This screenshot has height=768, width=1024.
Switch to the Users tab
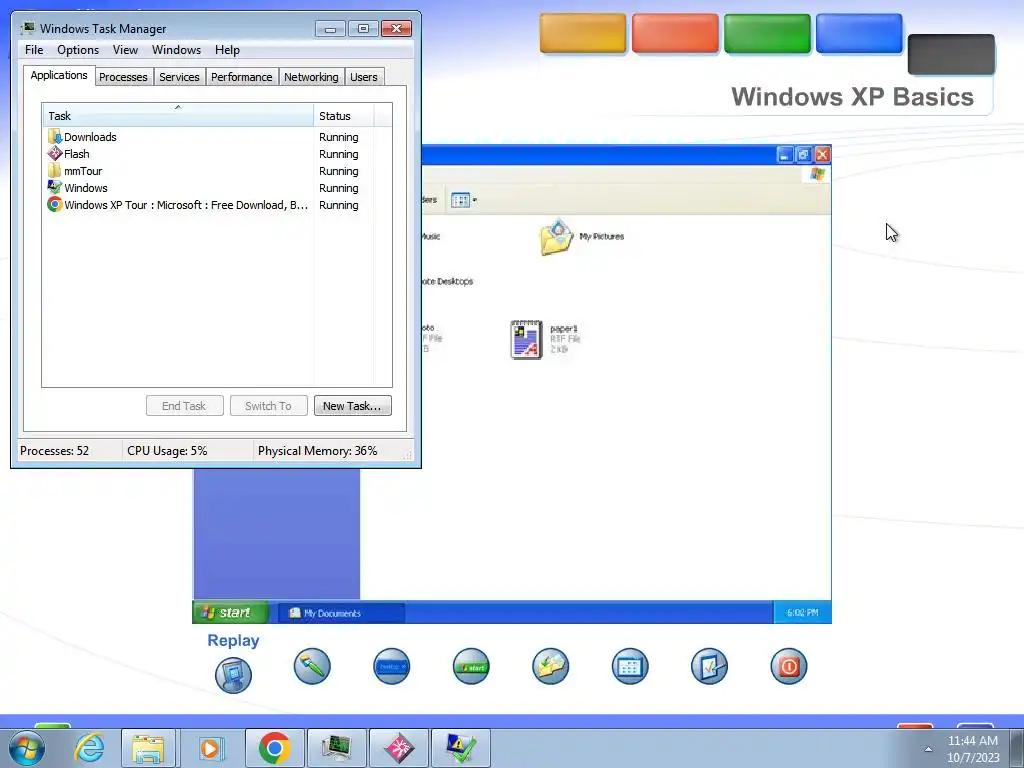click(364, 77)
